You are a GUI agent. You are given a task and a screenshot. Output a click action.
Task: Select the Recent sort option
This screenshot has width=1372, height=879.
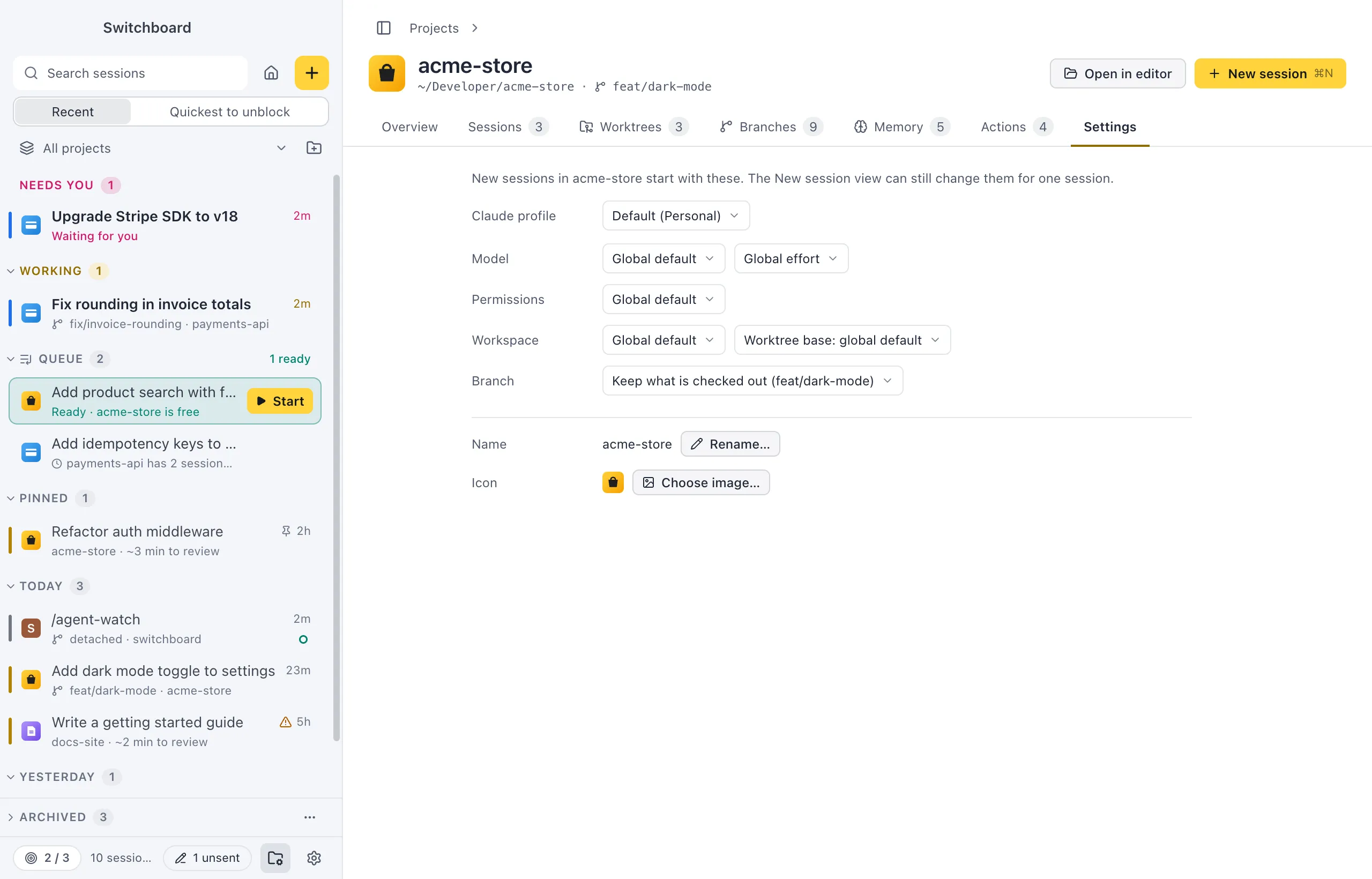[x=72, y=111]
